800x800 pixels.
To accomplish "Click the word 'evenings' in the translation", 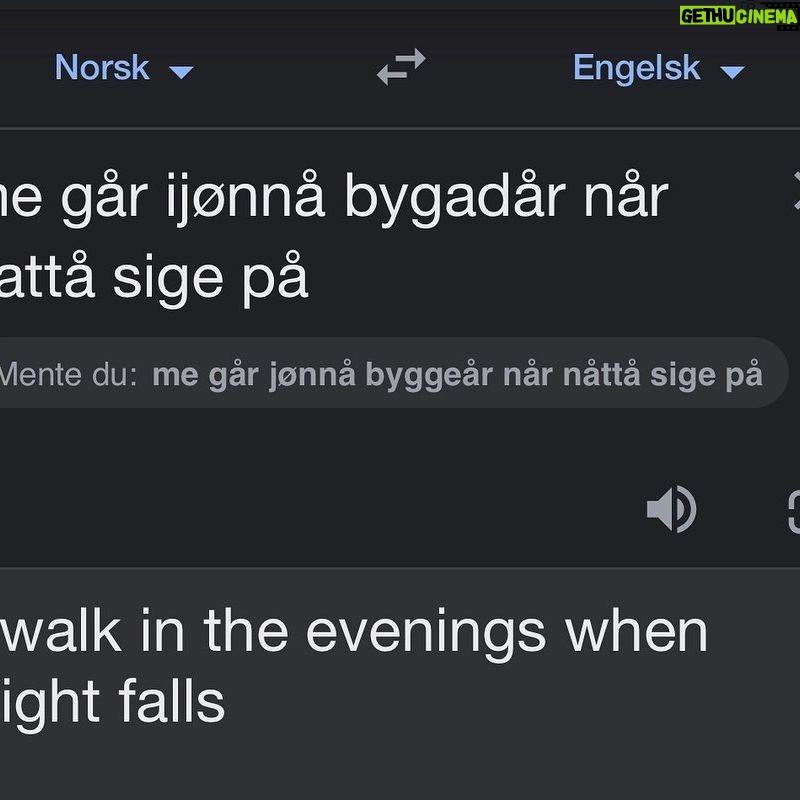I will point(426,634).
